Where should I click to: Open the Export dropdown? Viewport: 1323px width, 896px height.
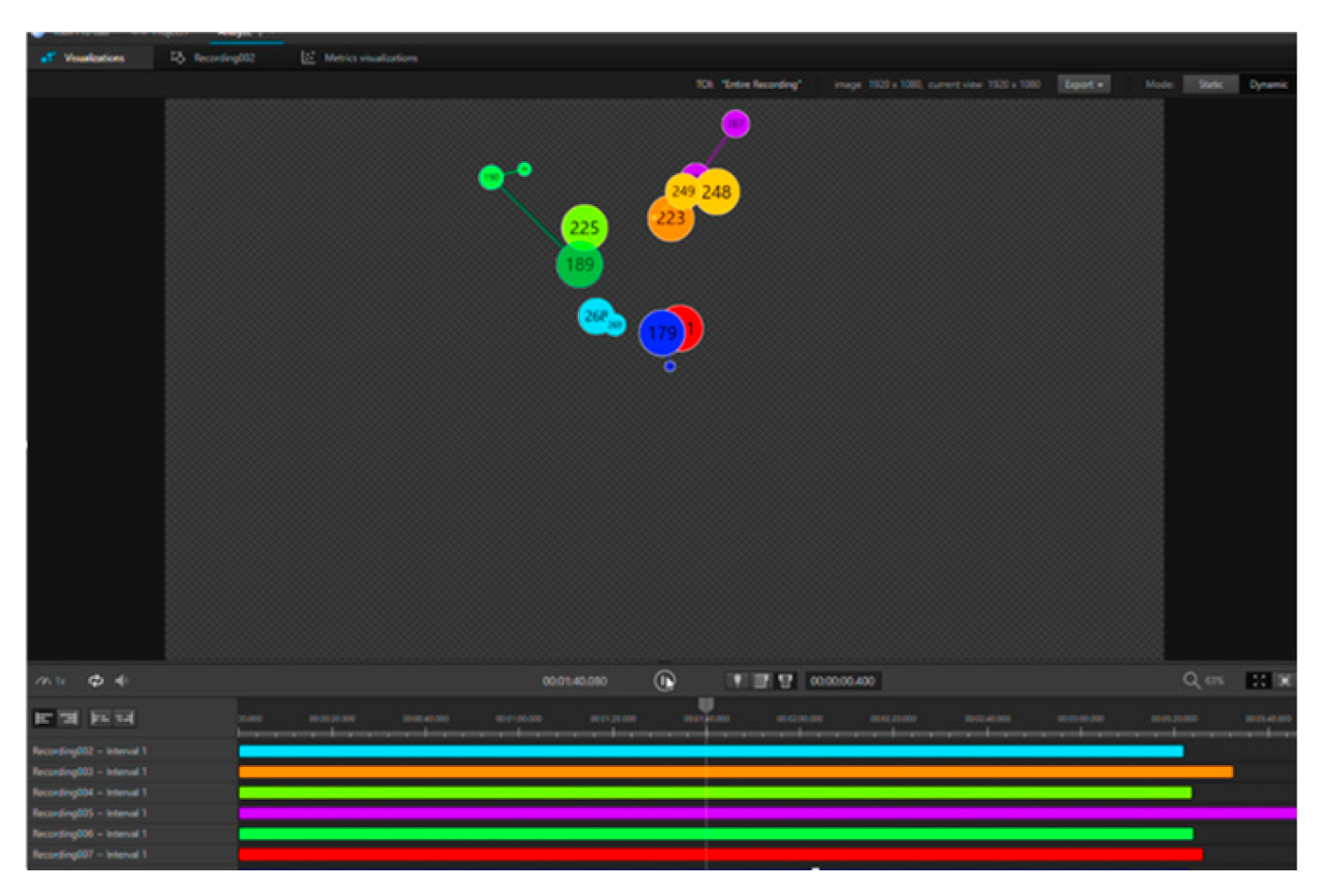point(1084,84)
